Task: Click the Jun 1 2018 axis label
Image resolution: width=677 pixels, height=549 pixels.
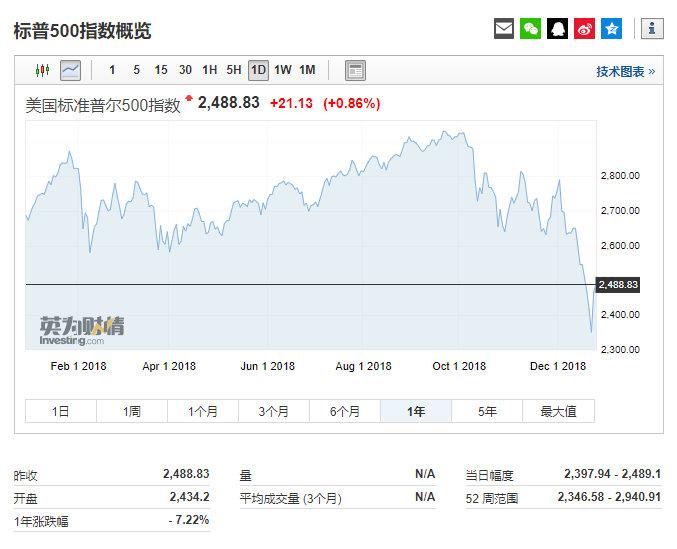Action: click(267, 366)
